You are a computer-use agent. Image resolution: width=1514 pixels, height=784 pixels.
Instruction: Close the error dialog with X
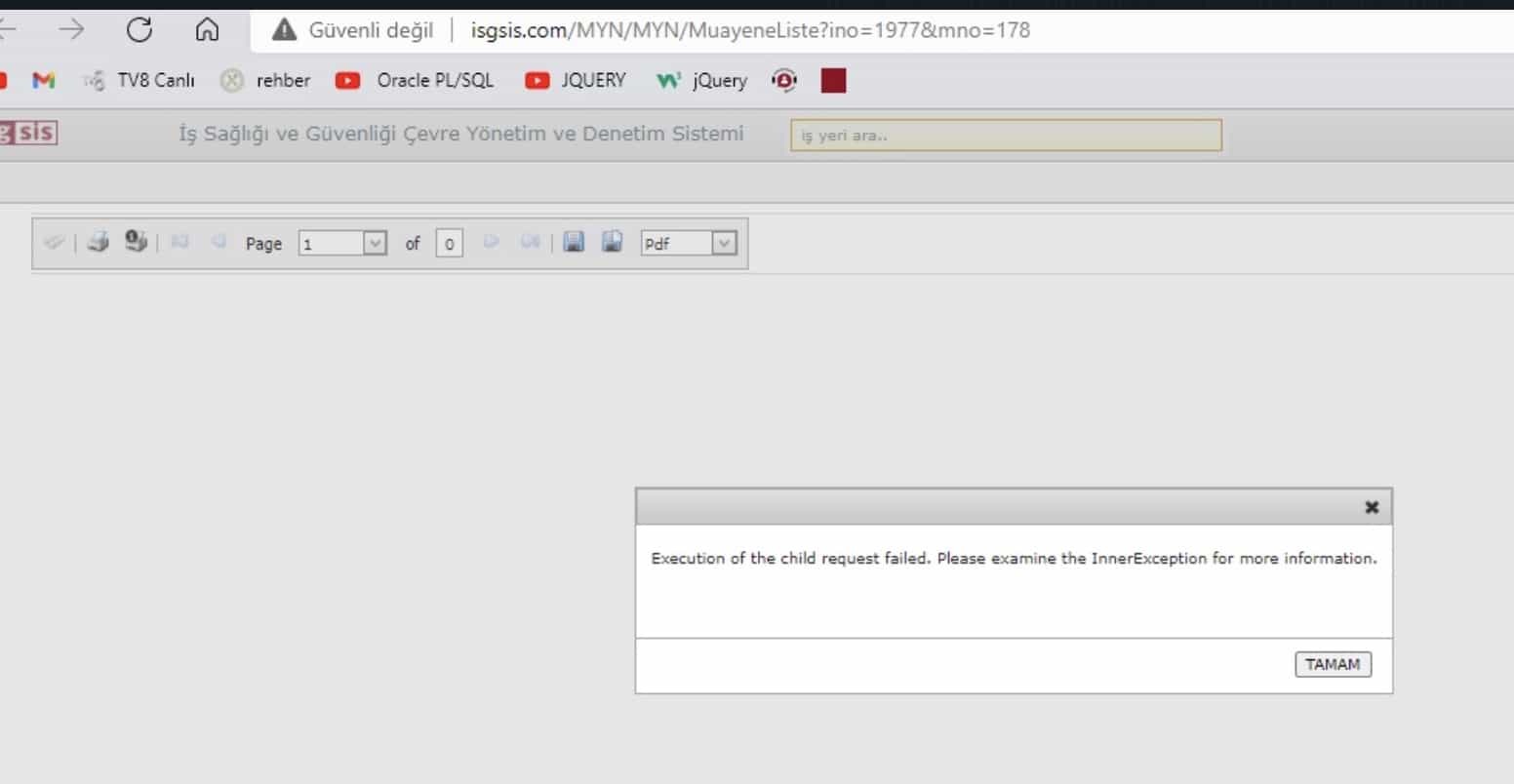pyautogui.click(x=1372, y=507)
